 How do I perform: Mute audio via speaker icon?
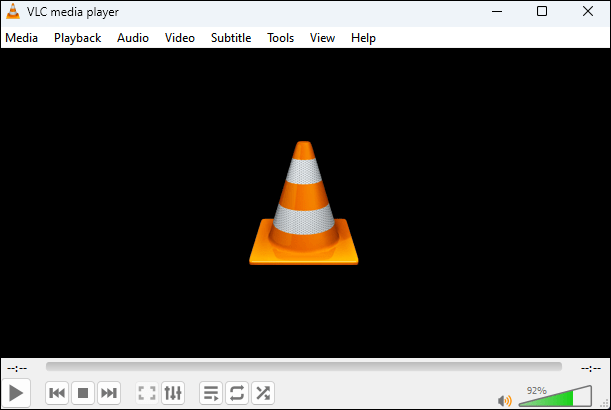click(x=505, y=400)
